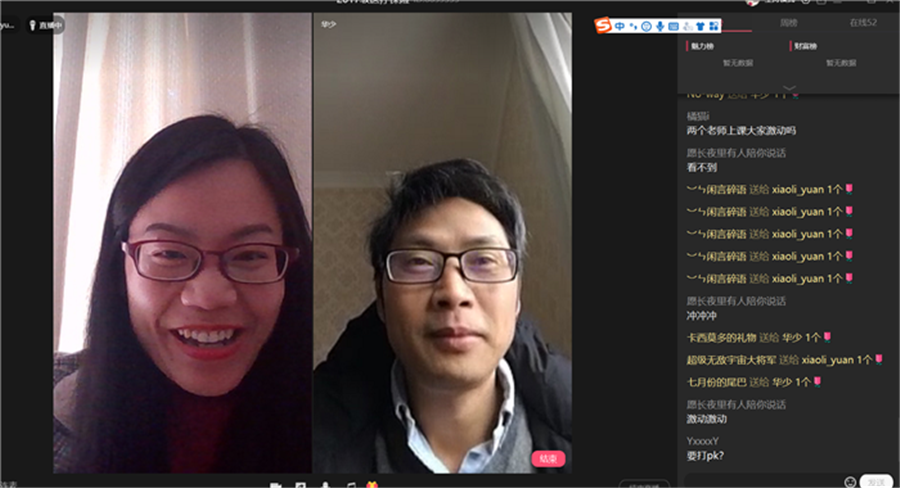This screenshot has width=900, height=488.
Task: Open Sogou soft keyboard icon
Action: pos(673,25)
